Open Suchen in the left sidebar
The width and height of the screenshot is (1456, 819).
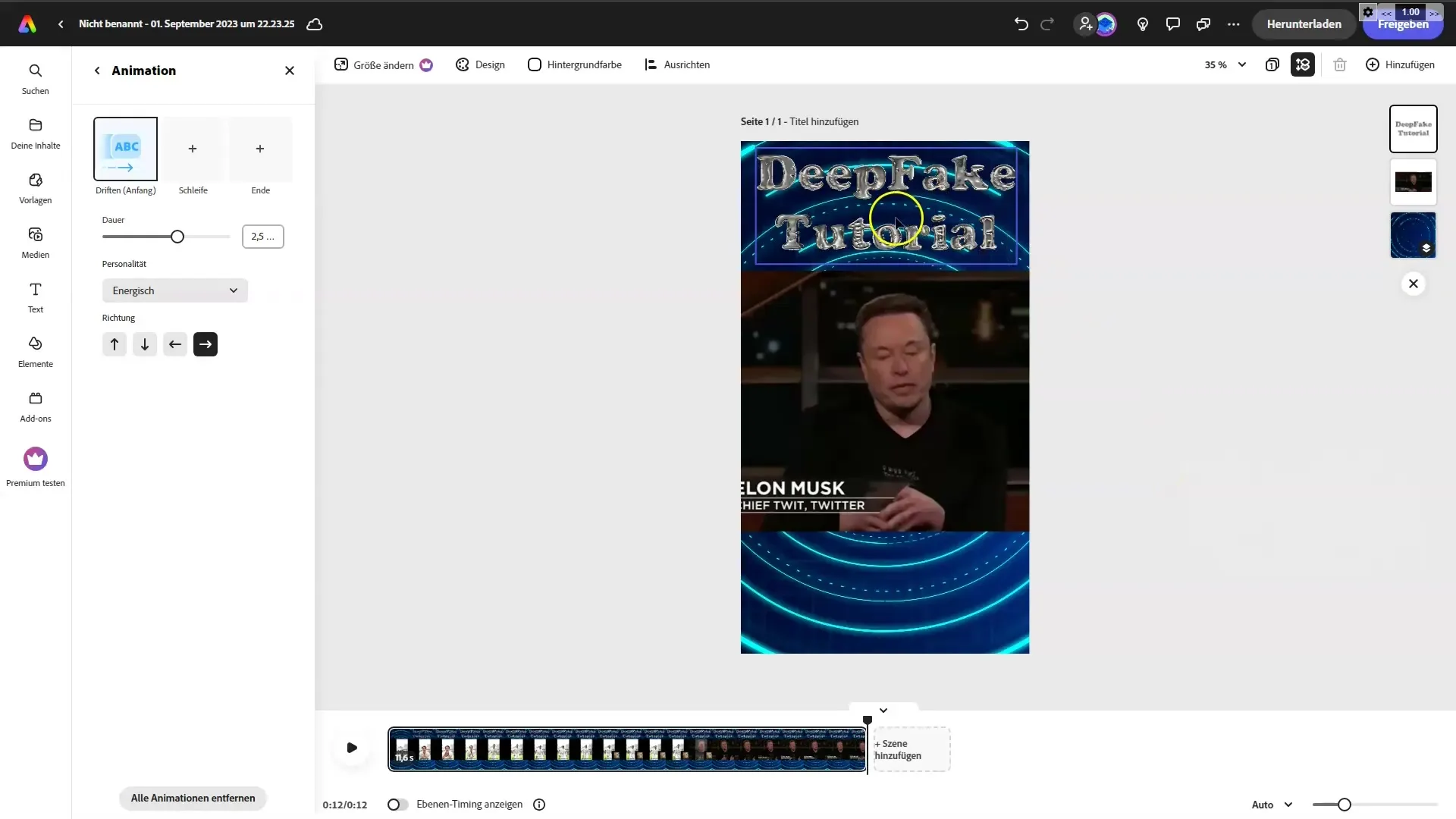click(x=36, y=79)
